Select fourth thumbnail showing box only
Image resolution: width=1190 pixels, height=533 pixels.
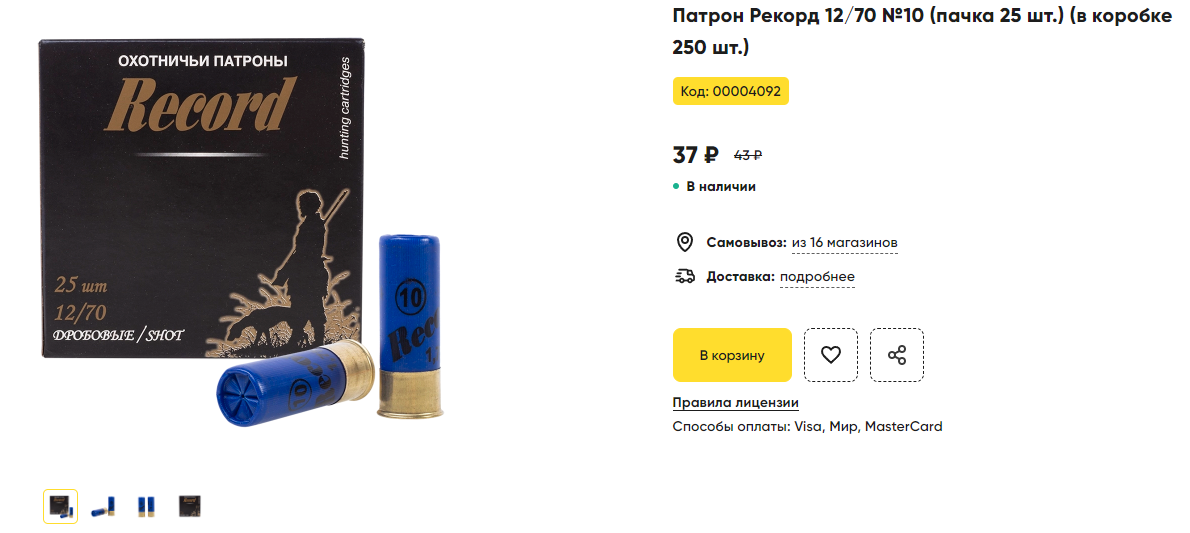pos(190,506)
